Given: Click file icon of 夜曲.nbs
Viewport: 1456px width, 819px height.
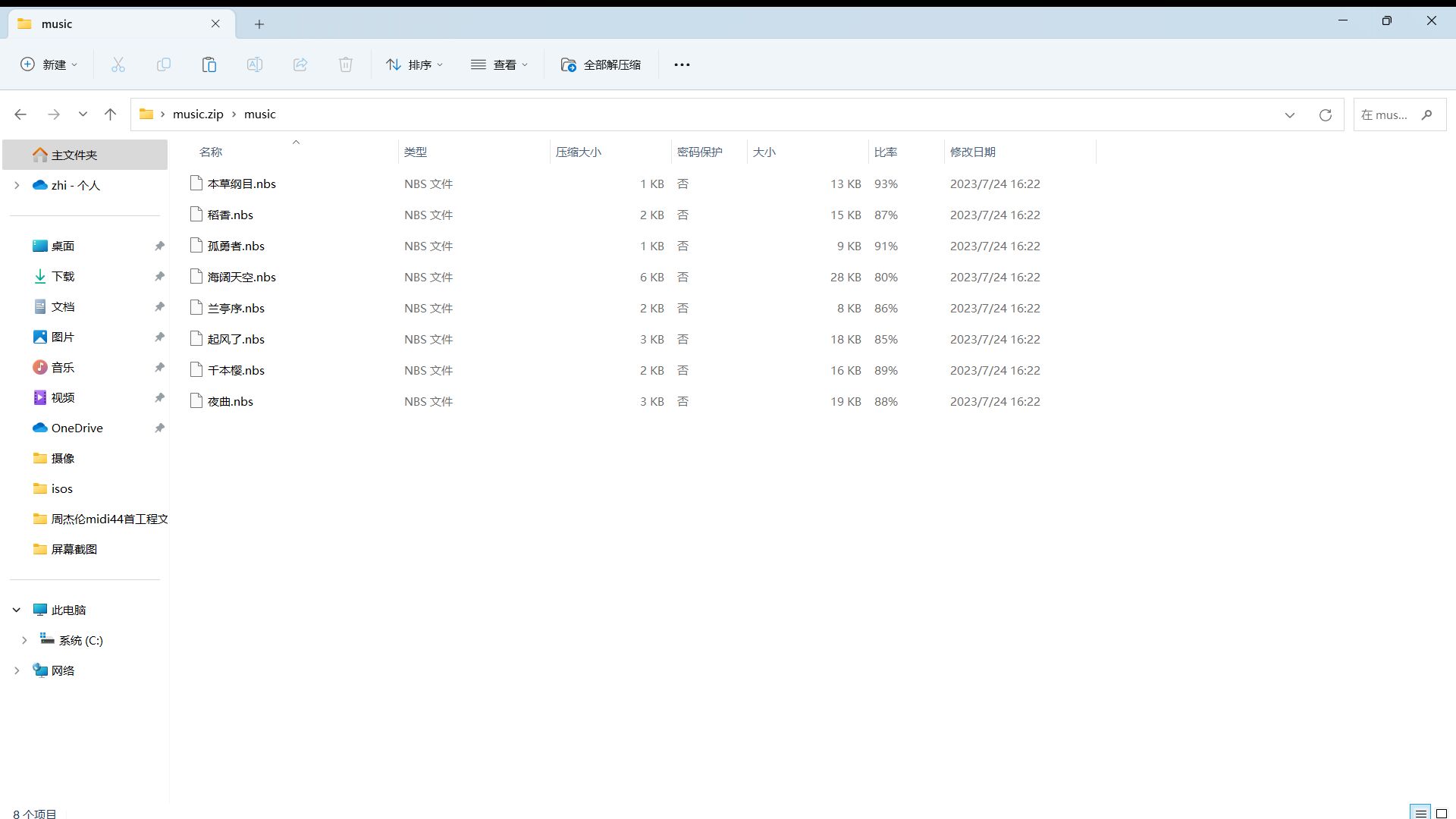Looking at the screenshot, I should pos(196,400).
